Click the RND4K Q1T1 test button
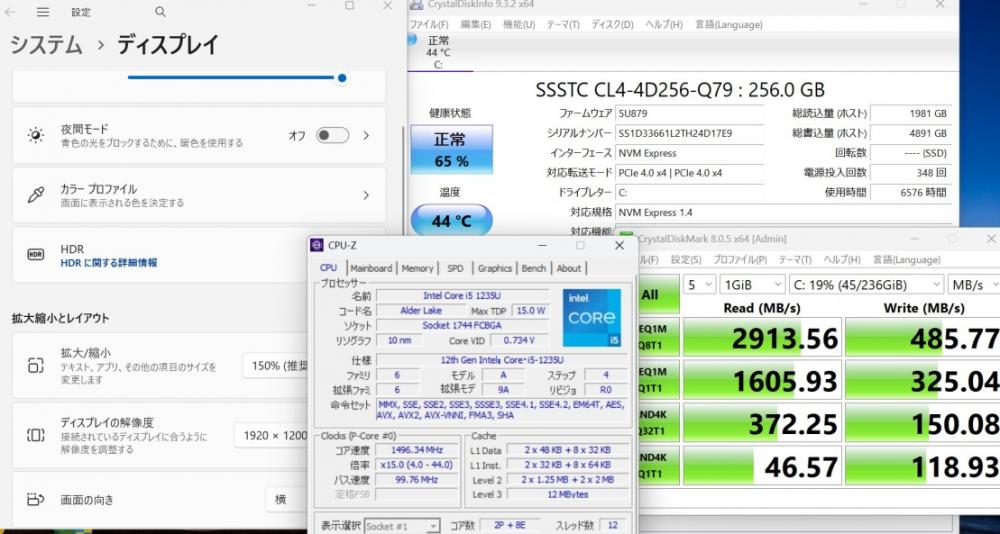The width and height of the screenshot is (1000, 534). tap(658, 465)
